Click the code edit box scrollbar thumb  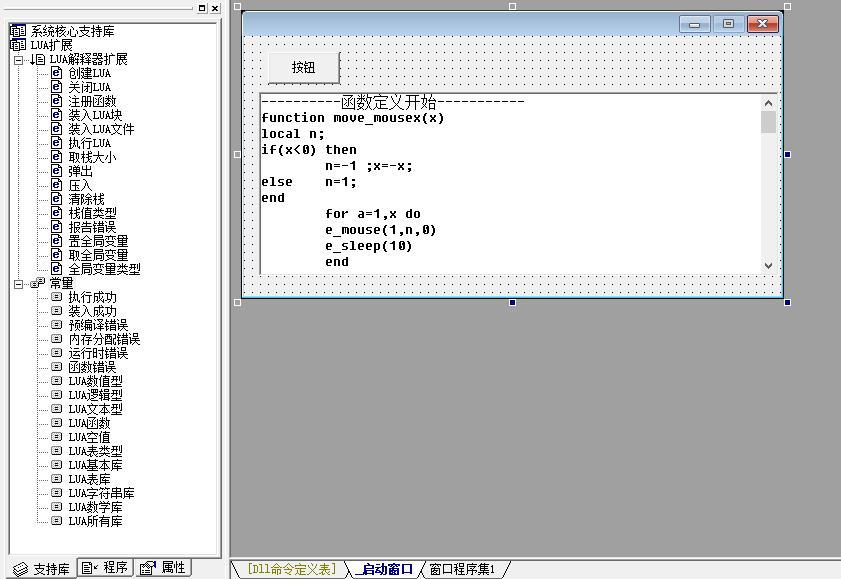click(x=768, y=122)
